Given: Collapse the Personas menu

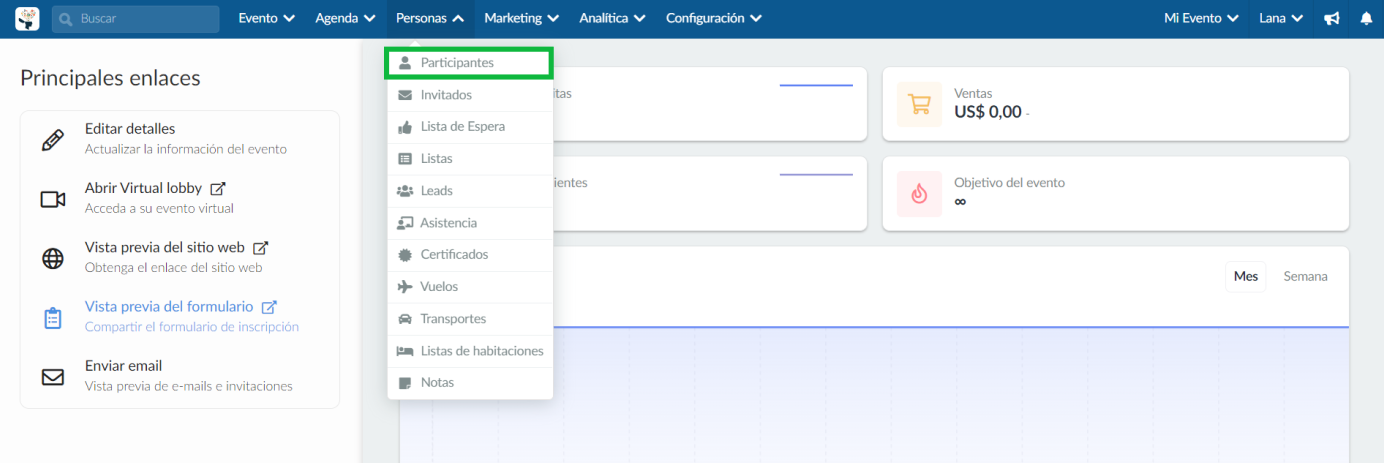Looking at the screenshot, I should coord(430,18).
